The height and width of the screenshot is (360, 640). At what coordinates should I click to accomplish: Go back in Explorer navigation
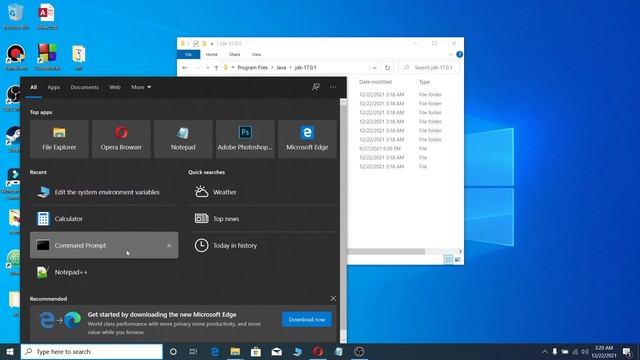185,67
